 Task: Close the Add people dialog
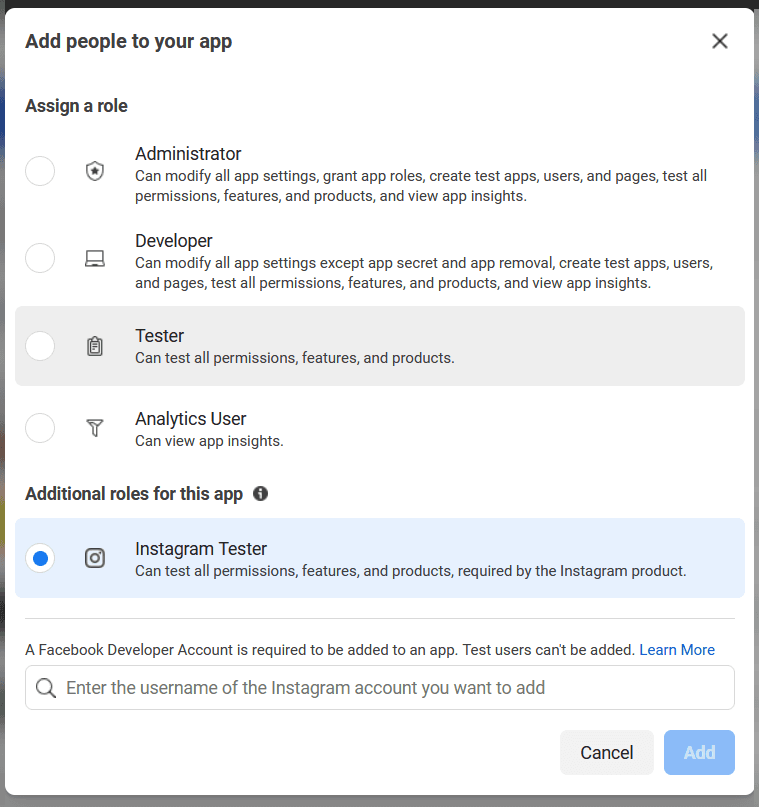[x=720, y=41]
